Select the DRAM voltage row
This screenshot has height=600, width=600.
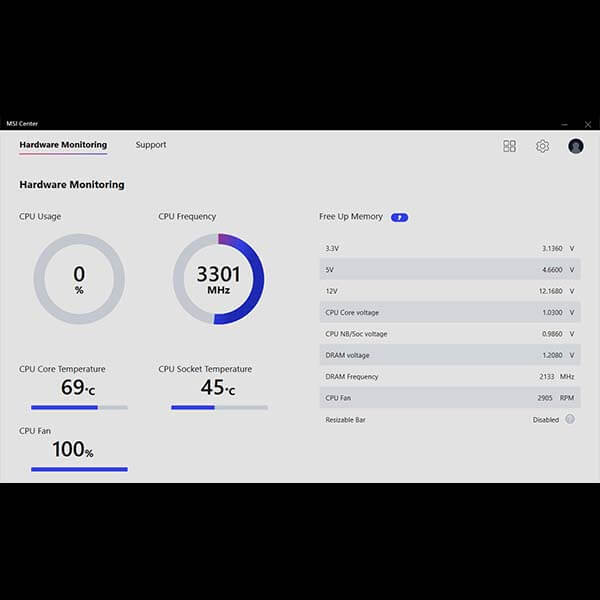point(449,355)
